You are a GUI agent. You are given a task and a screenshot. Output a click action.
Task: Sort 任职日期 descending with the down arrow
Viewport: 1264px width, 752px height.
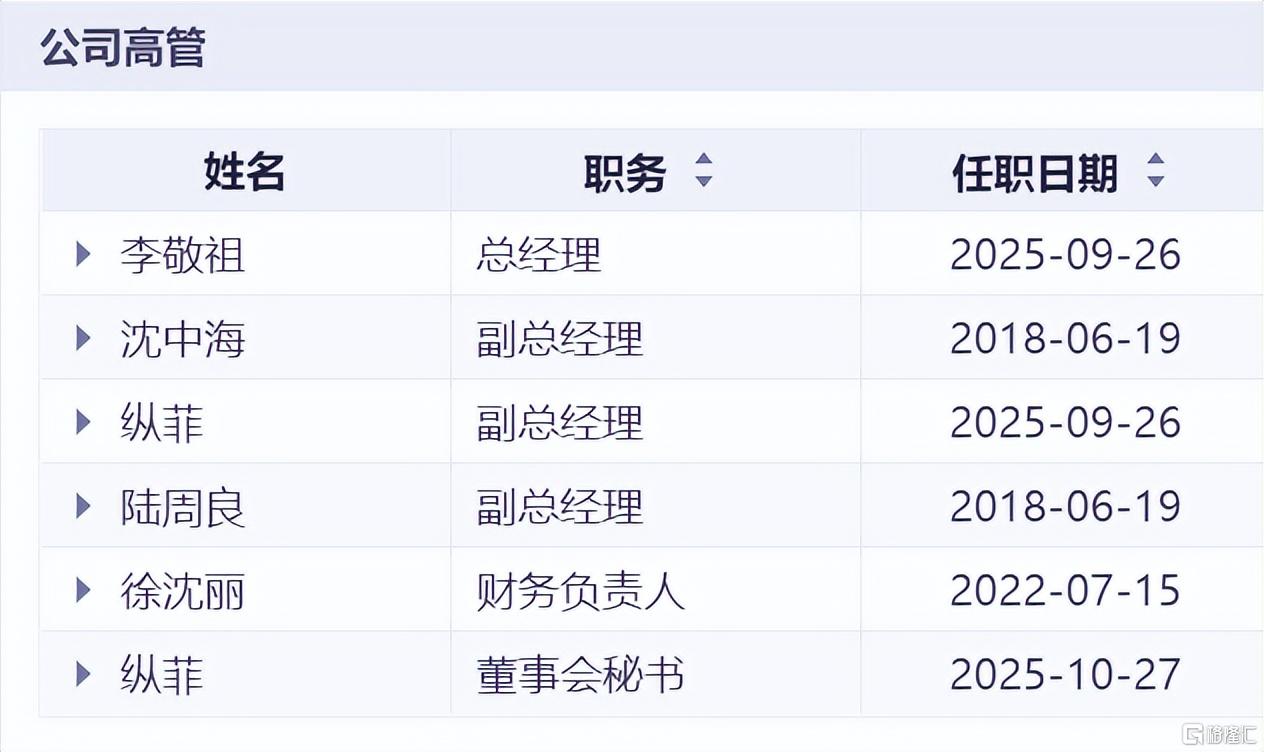1156,180
